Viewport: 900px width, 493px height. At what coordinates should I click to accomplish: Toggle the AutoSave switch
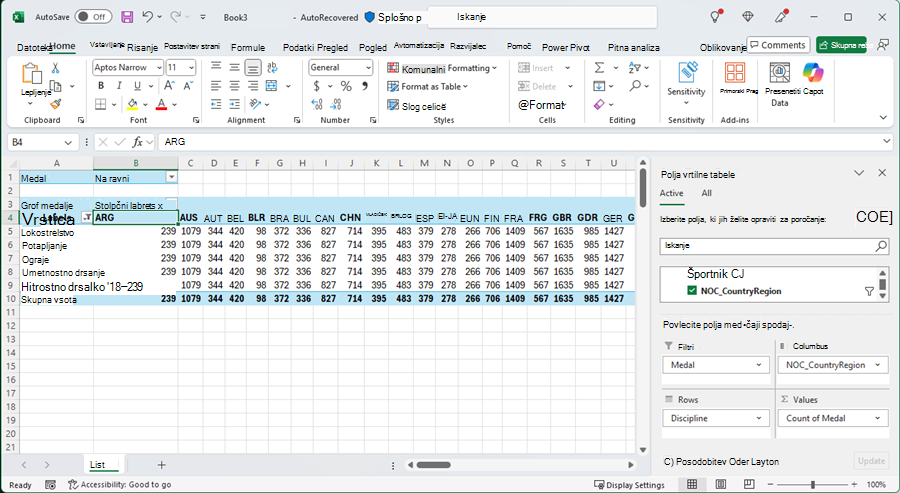tap(92, 17)
